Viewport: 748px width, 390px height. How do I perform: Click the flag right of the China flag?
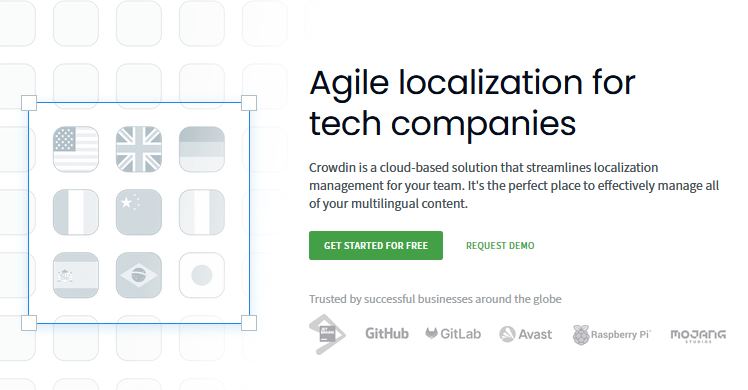pyautogui.click(x=202, y=212)
